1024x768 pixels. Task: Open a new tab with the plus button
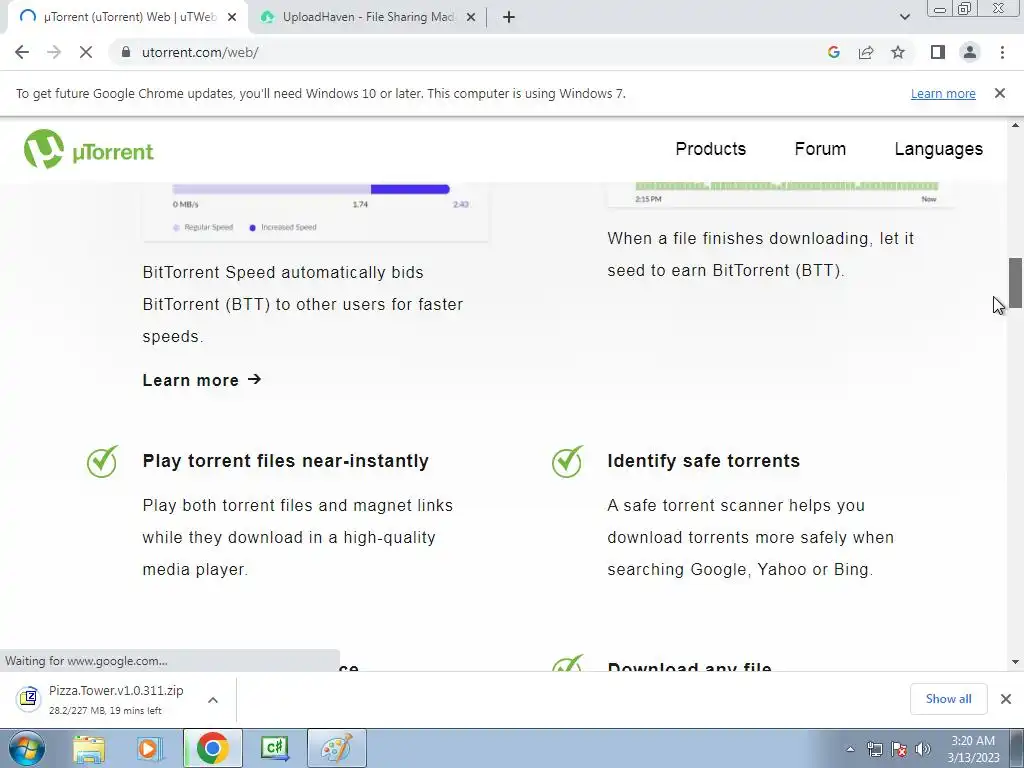click(x=509, y=18)
